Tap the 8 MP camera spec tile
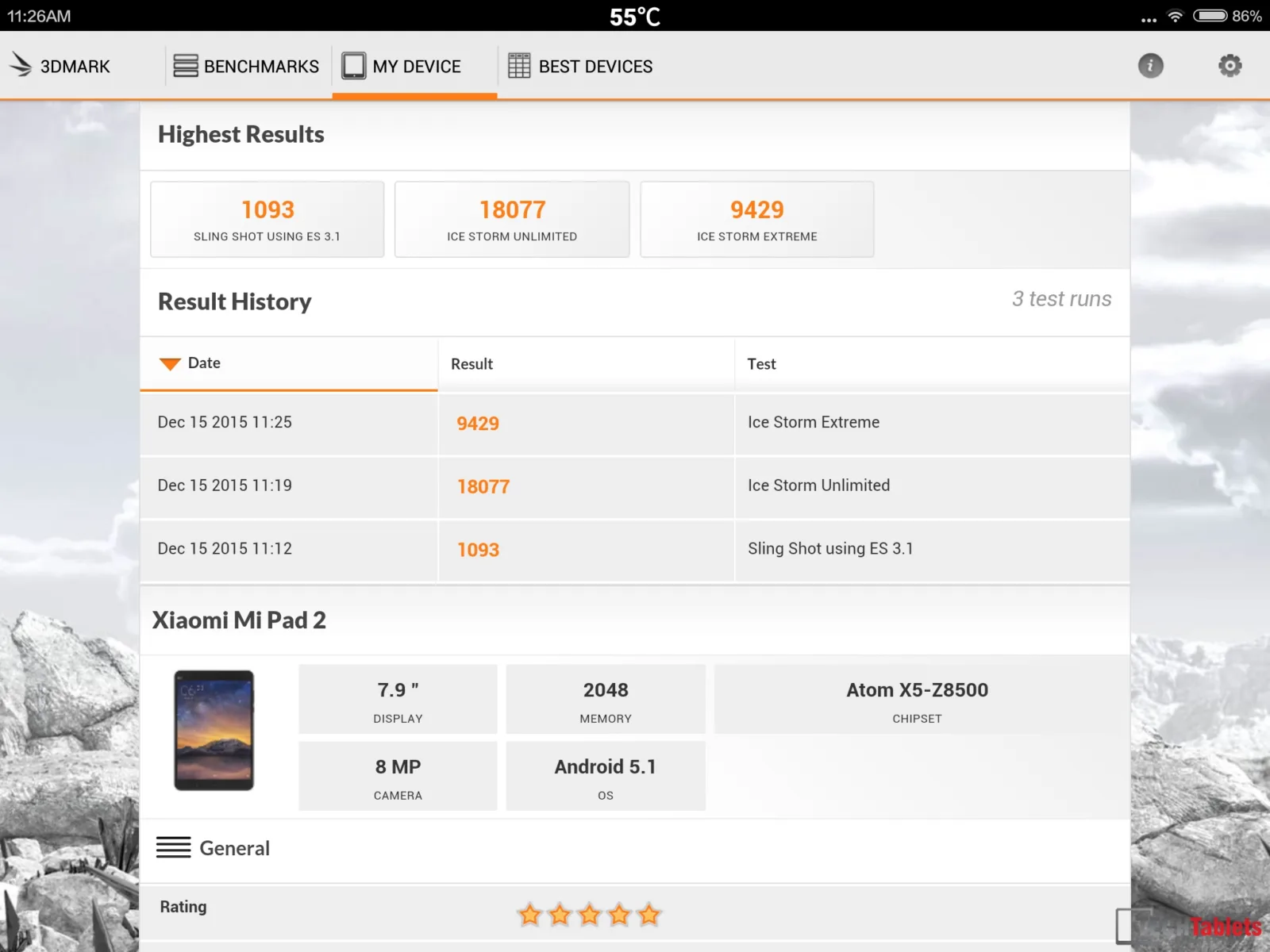 398,776
